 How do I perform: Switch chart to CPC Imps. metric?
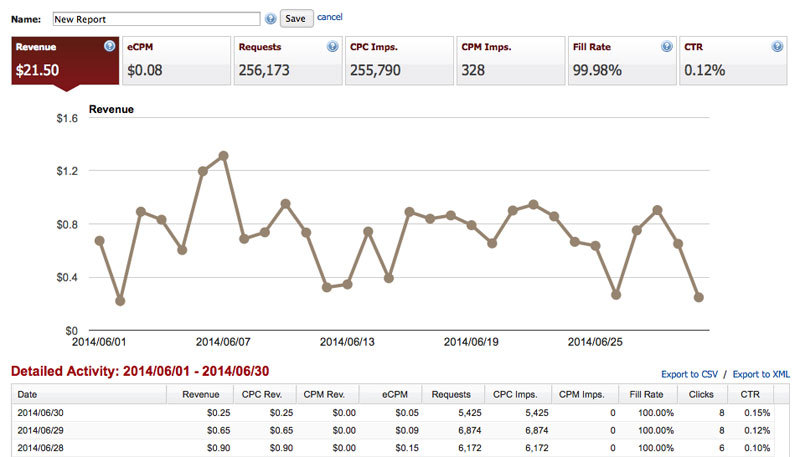pyautogui.click(x=399, y=60)
